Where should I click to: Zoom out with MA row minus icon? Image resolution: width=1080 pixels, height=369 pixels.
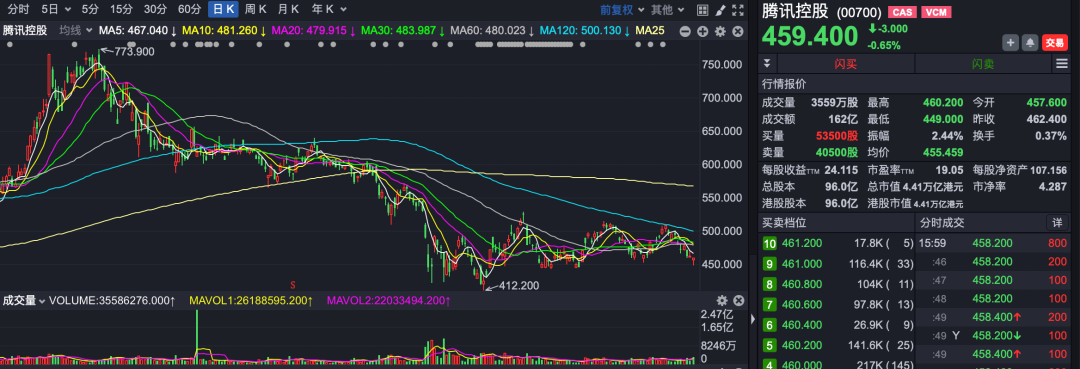tap(685, 31)
